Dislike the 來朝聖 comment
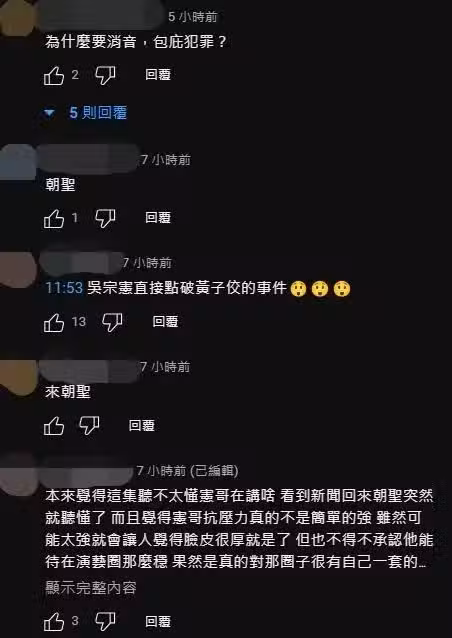 [x=89, y=426]
